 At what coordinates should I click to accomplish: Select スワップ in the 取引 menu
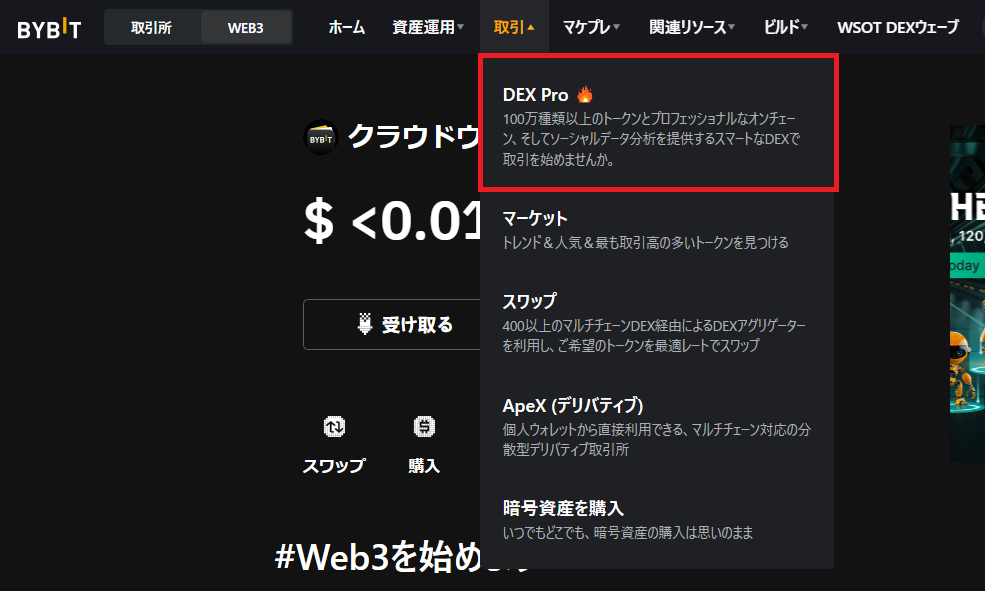click(x=657, y=322)
